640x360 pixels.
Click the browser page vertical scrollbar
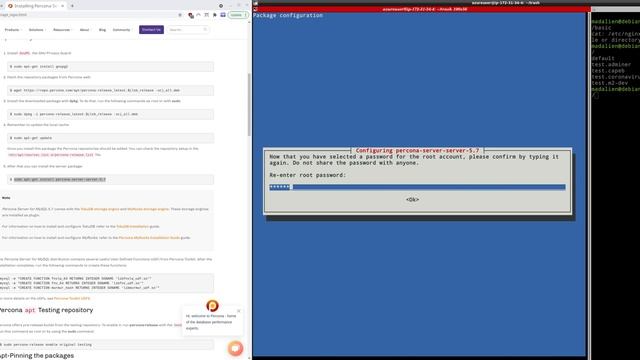click(x=249, y=105)
